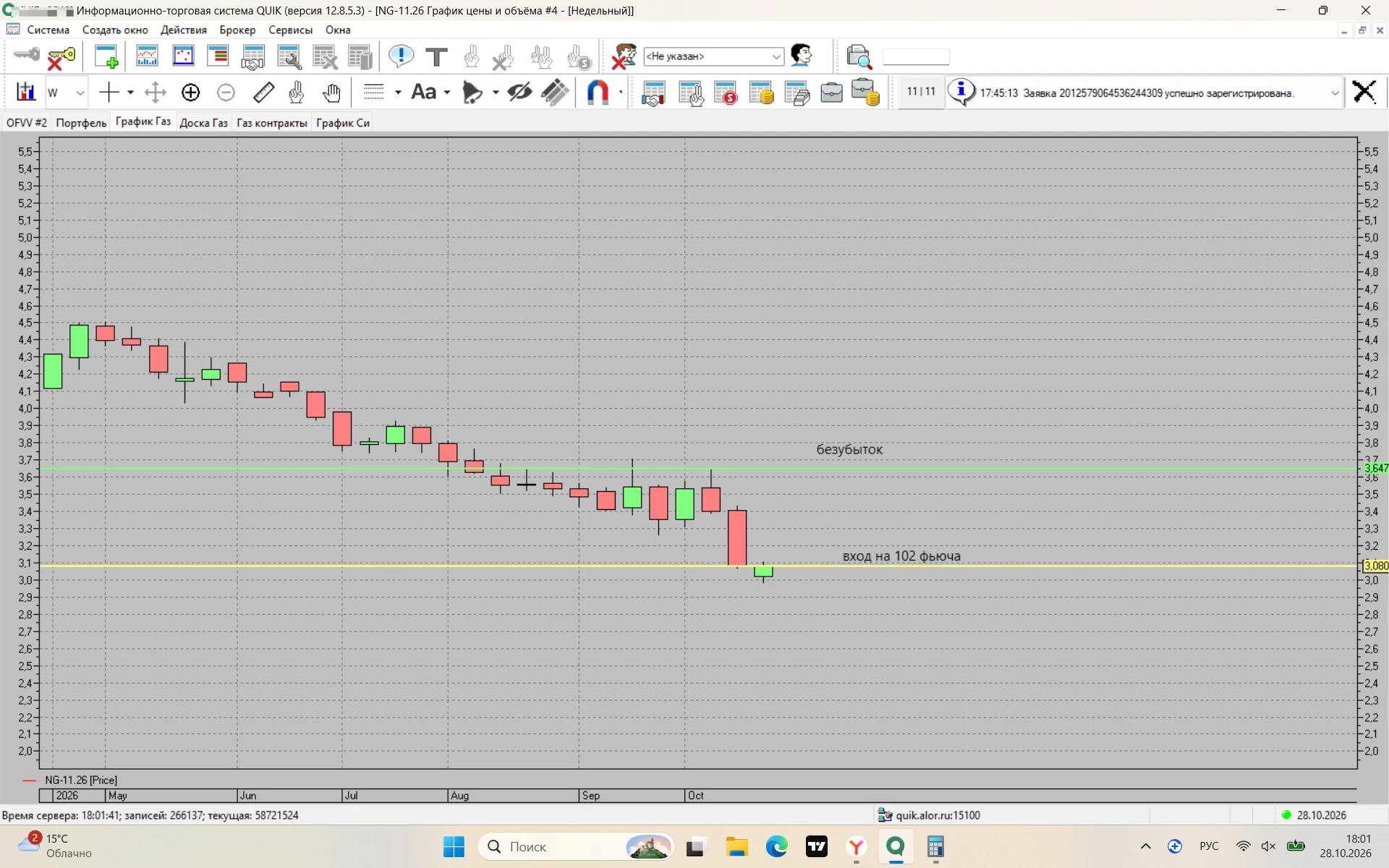Open the Сервисы menu

(290, 30)
